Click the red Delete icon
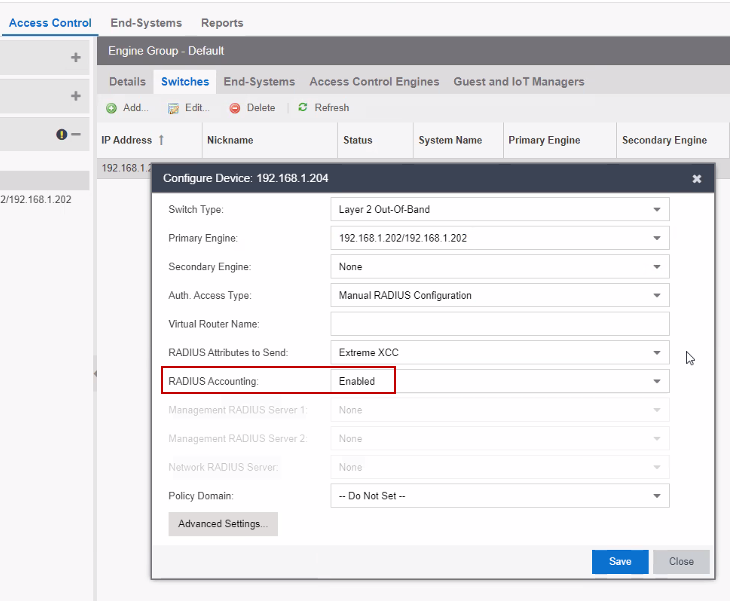Viewport: 730px width, 601px height. [x=235, y=108]
